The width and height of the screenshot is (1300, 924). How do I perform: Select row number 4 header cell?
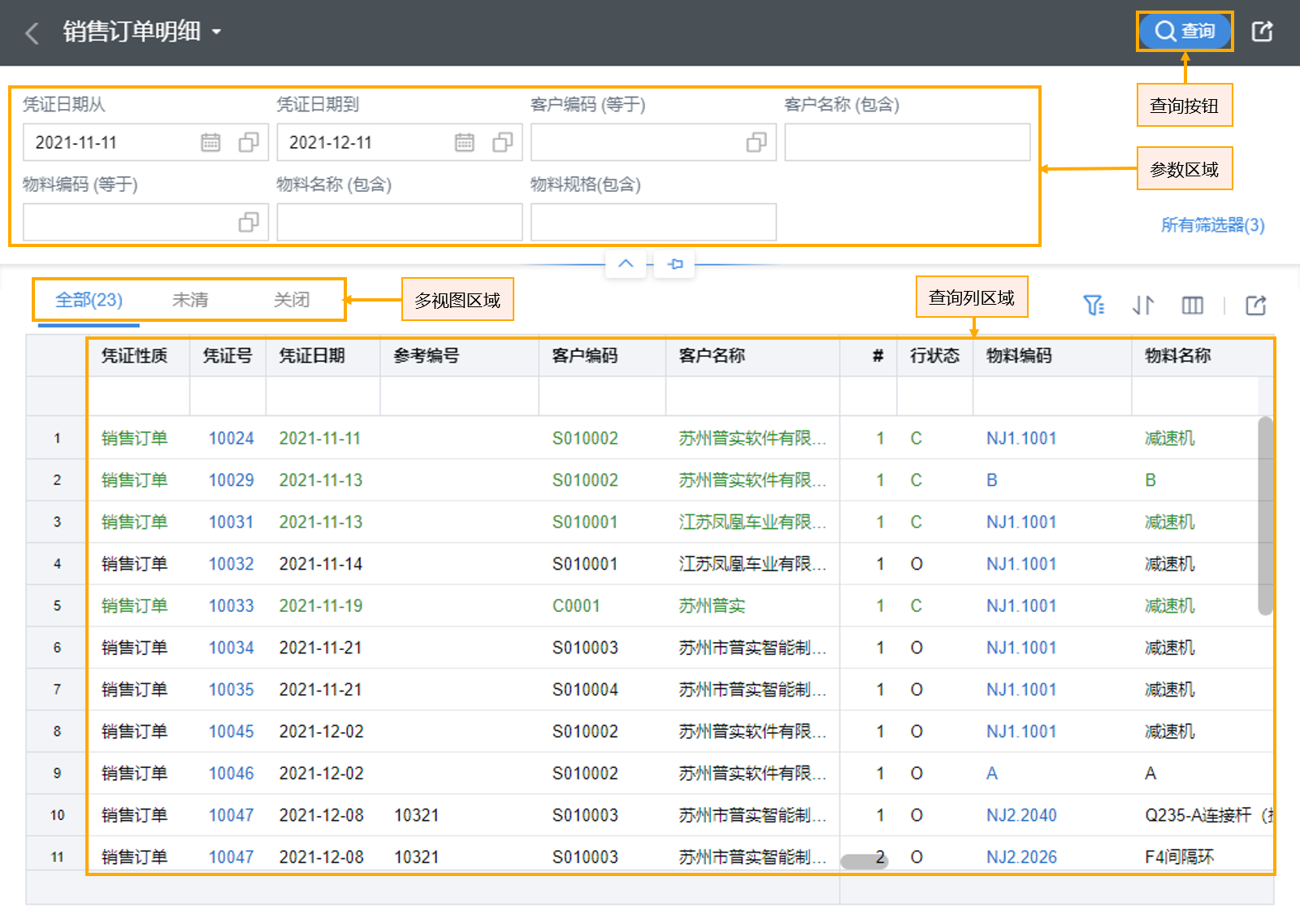(57, 564)
